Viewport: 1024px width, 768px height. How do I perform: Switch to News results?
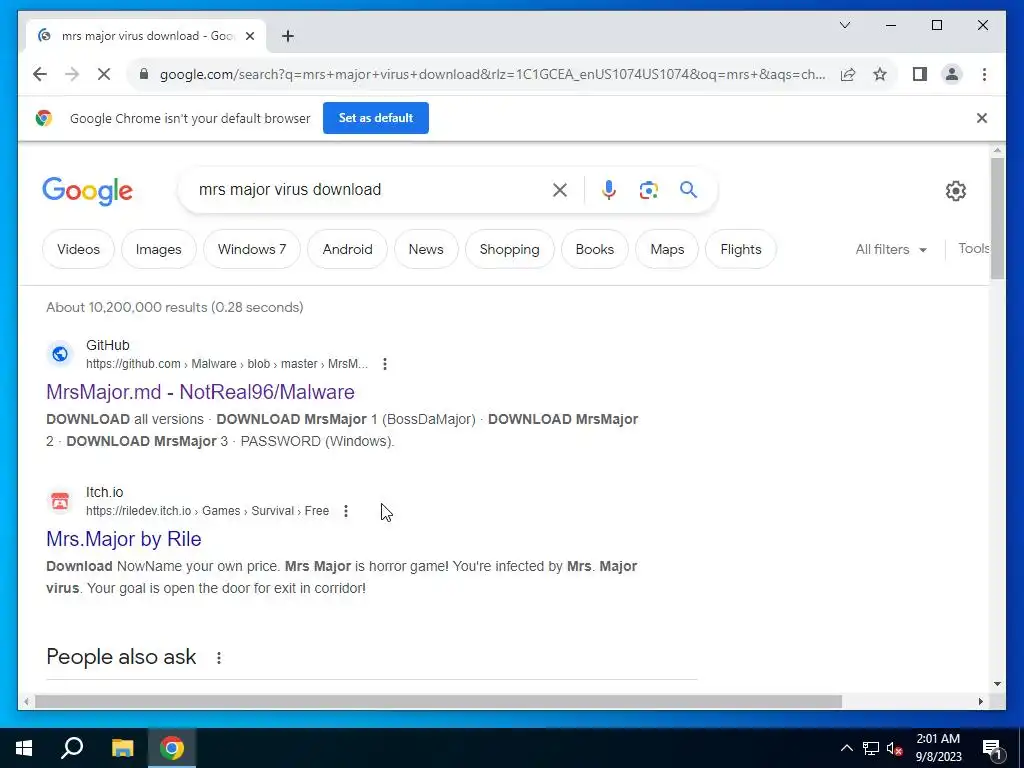[x=426, y=249]
